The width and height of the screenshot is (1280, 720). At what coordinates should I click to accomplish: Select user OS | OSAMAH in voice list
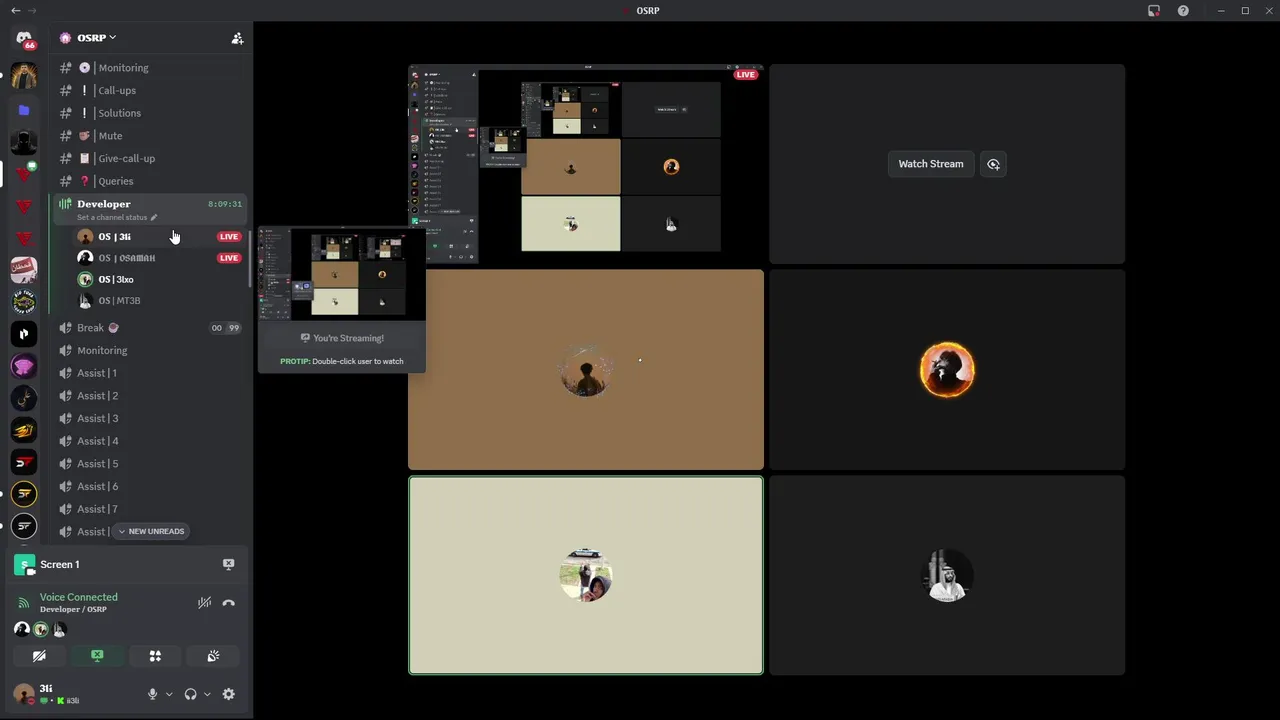click(160, 258)
